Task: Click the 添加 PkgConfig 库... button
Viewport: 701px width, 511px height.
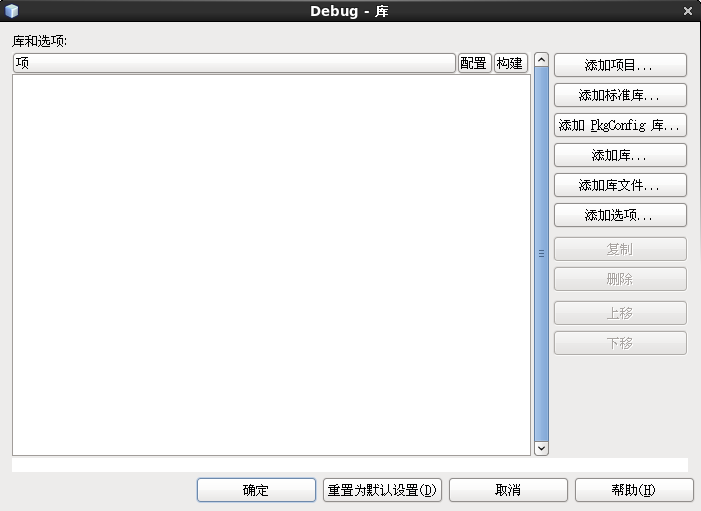Action: (619, 125)
